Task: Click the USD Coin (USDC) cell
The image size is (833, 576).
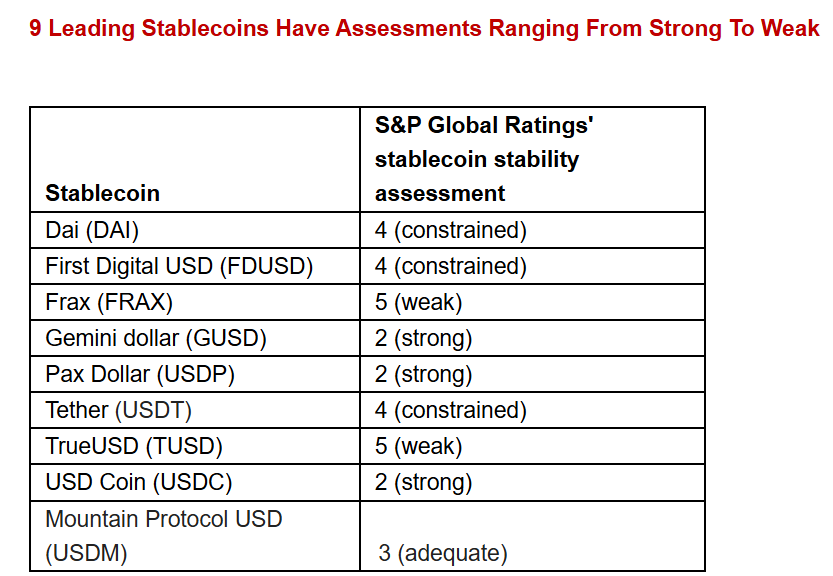Action: [x=138, y=482]
